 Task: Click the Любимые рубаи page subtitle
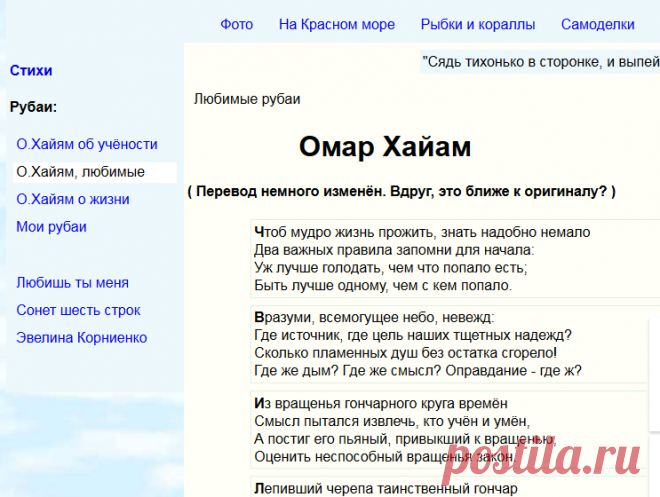247,99
